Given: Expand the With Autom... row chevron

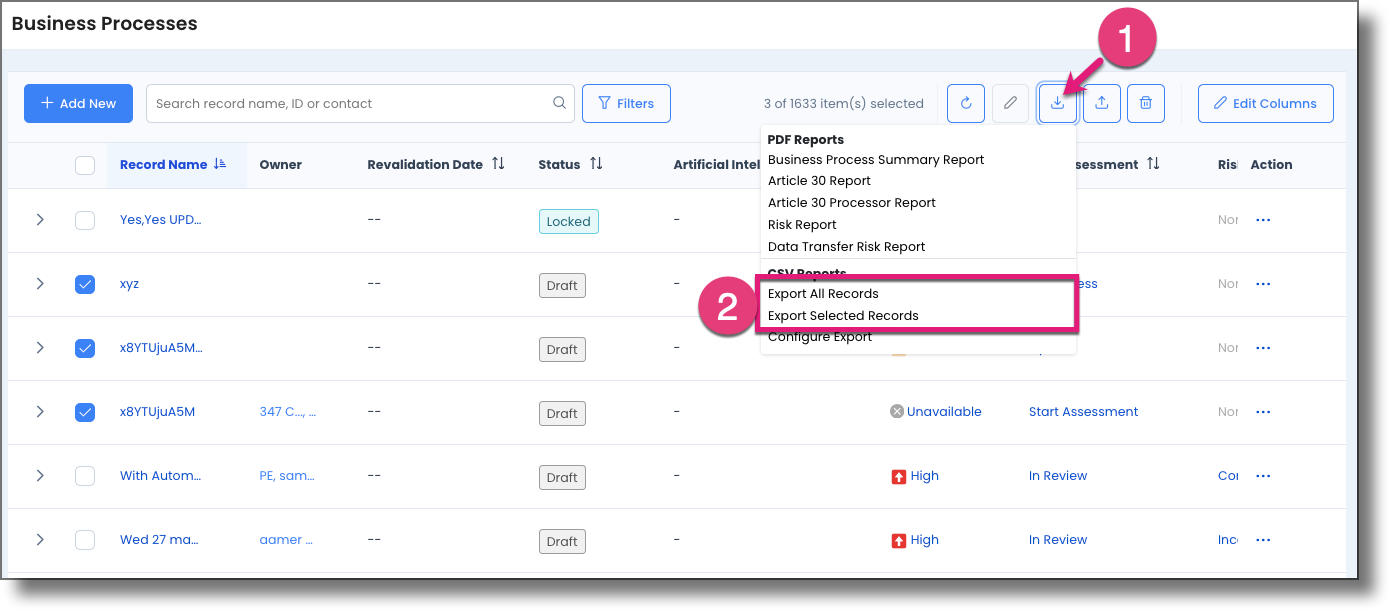Looking at the screenshot, I should (x=40, y=476).
